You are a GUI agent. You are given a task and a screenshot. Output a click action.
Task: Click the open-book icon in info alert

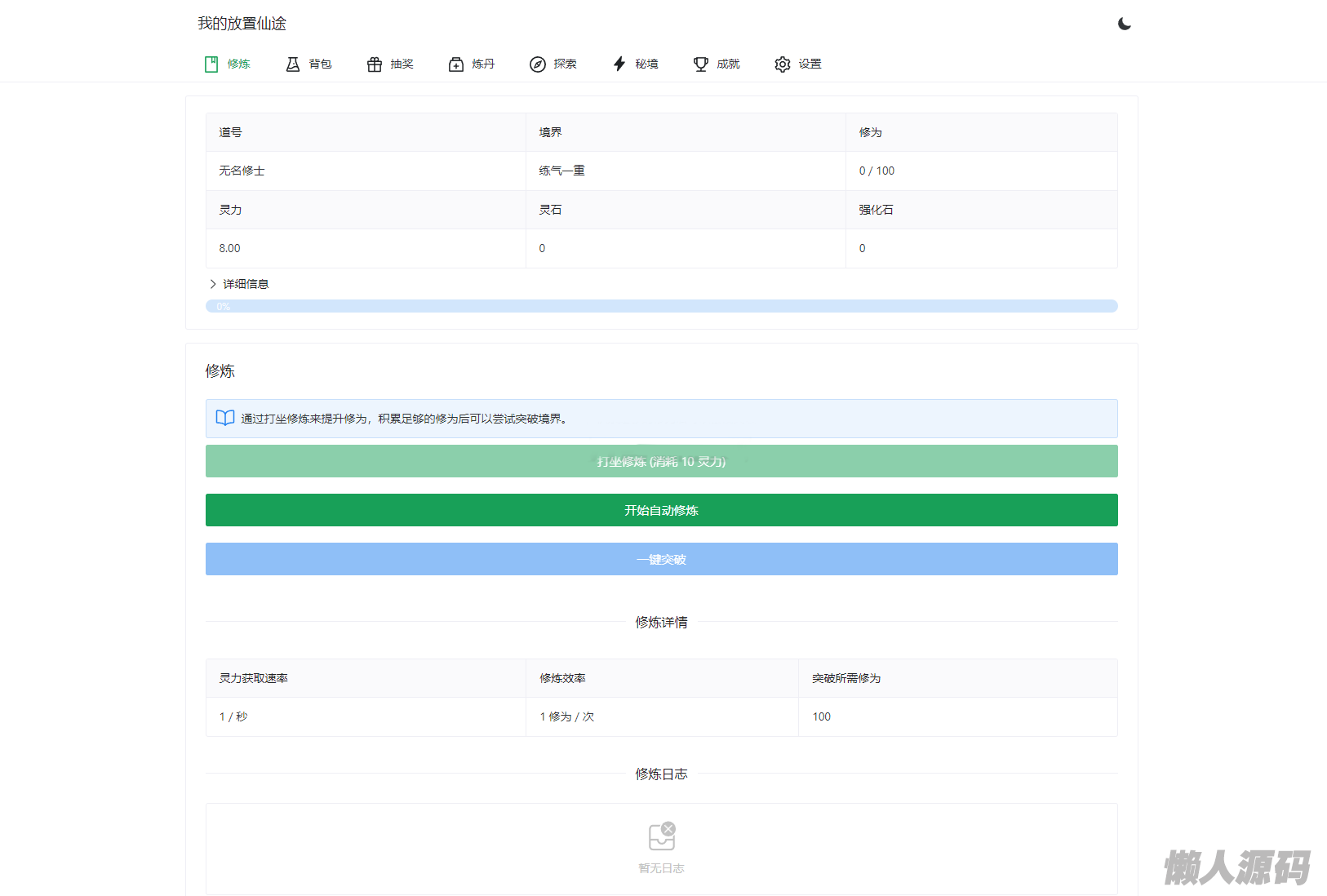(x=225, y=419)
